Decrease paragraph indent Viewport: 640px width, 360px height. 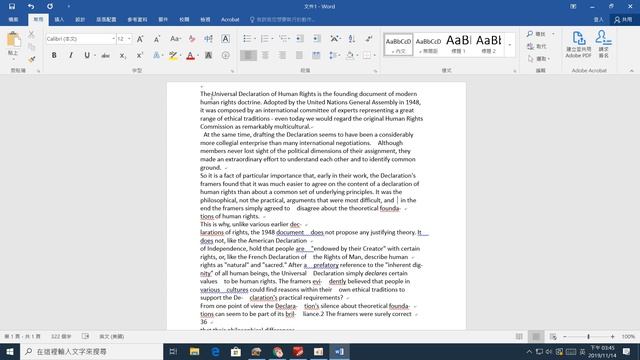300,39
